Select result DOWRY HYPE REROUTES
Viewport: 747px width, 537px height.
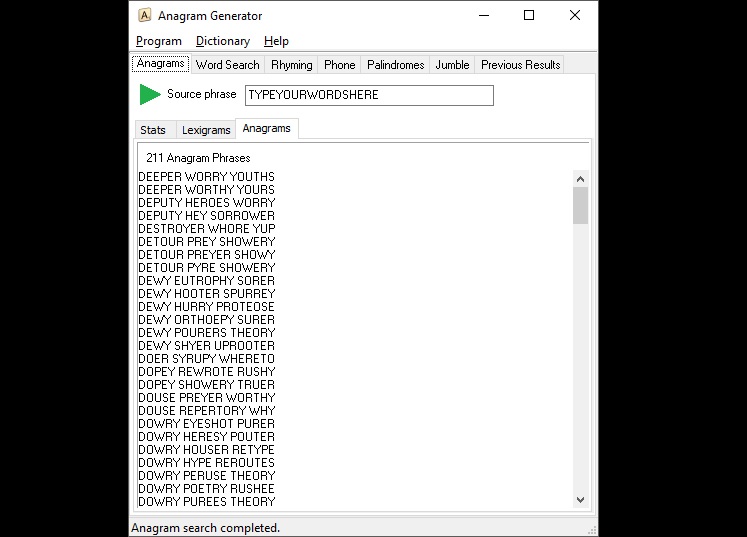[206, 463]
